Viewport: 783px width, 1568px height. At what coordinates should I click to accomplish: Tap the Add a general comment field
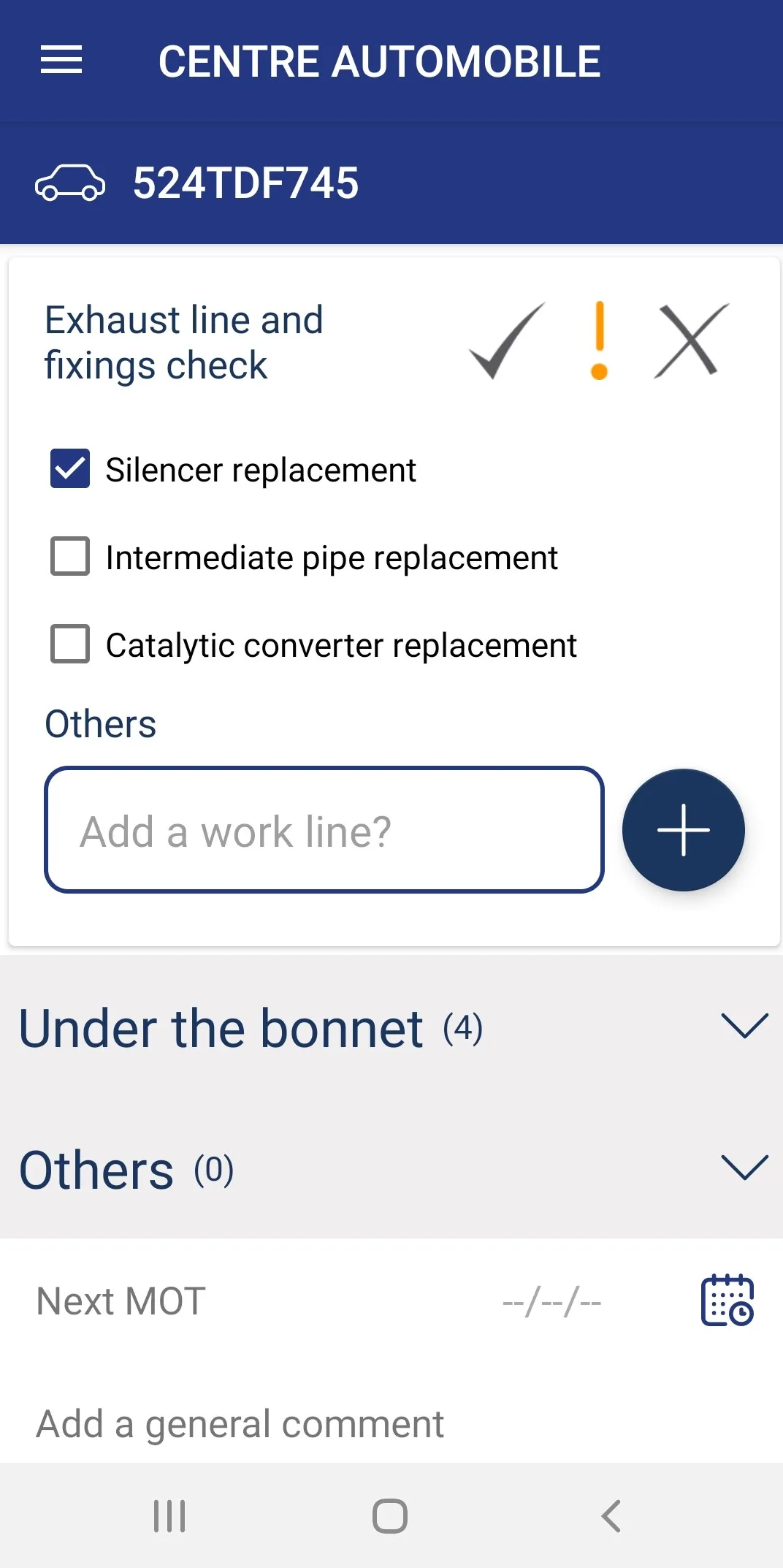pos(240,1423)
